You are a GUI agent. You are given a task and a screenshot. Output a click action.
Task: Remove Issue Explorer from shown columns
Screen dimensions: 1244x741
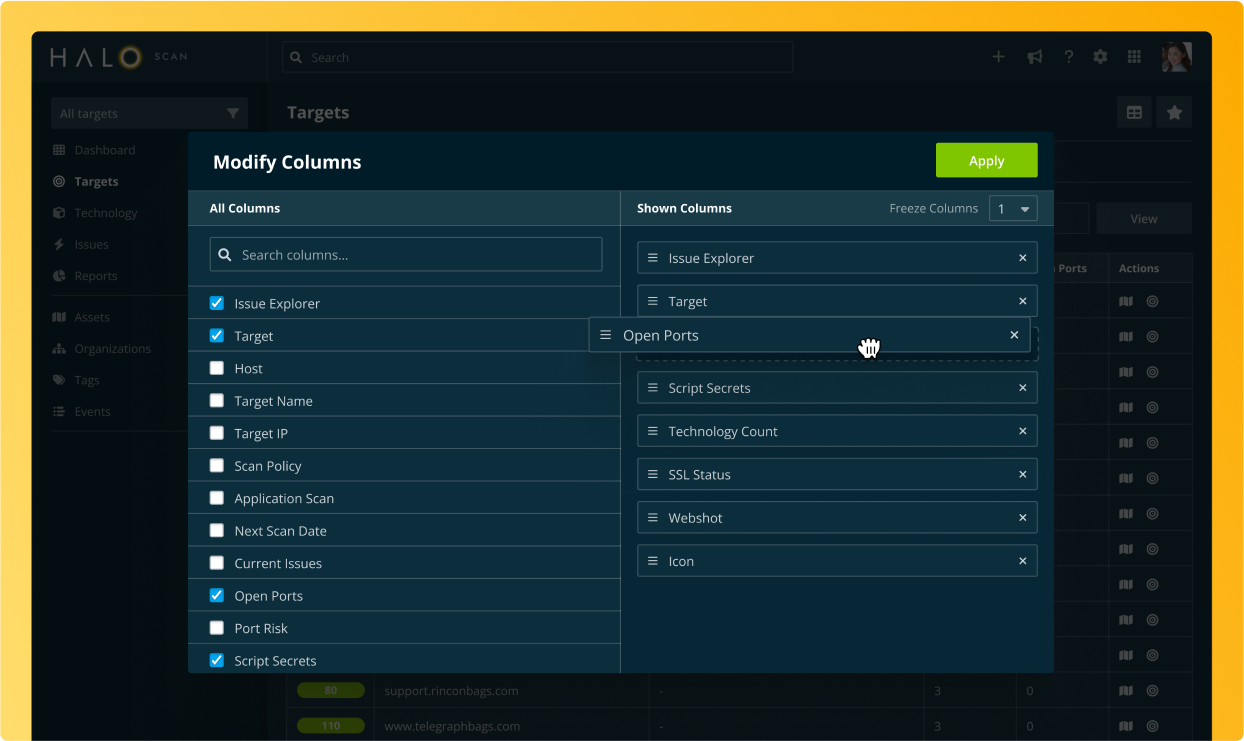[x=1022, y=258]
